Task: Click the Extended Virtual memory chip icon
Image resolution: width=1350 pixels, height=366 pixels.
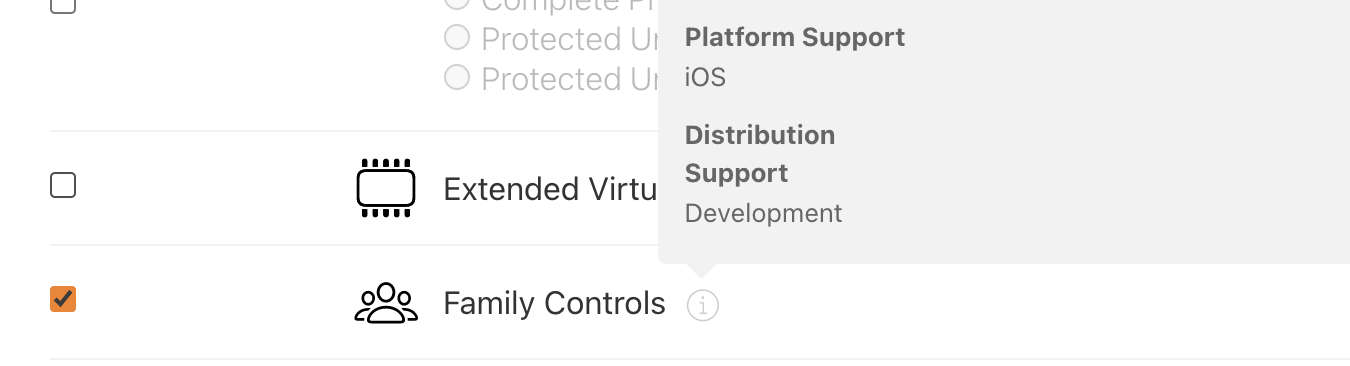Action: coord(386,188)
